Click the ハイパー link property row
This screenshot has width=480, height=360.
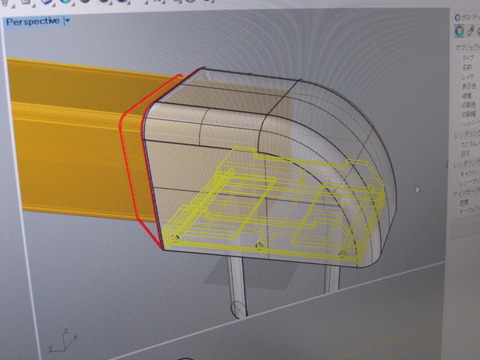coord(470,124)
